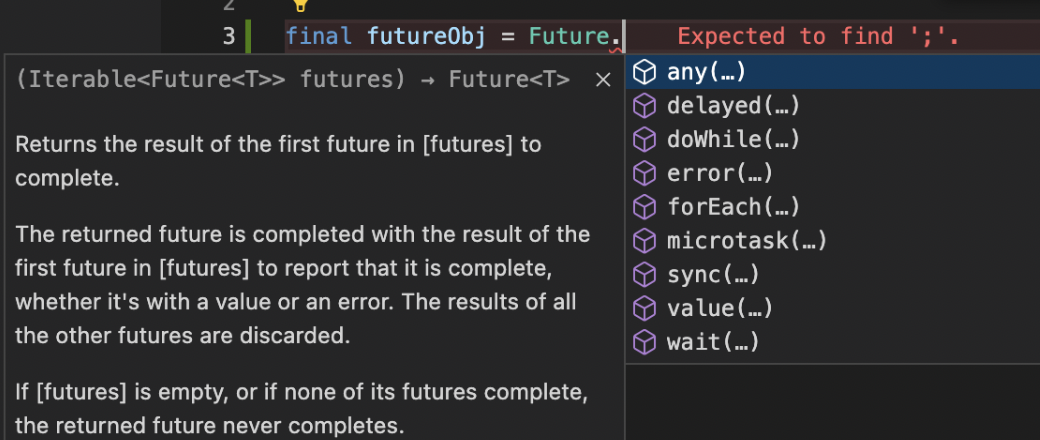Choose forEach(…) in the suggestion list
Image resolution: width=1040 pixels, height=440 pixels.
coord(832,208)
